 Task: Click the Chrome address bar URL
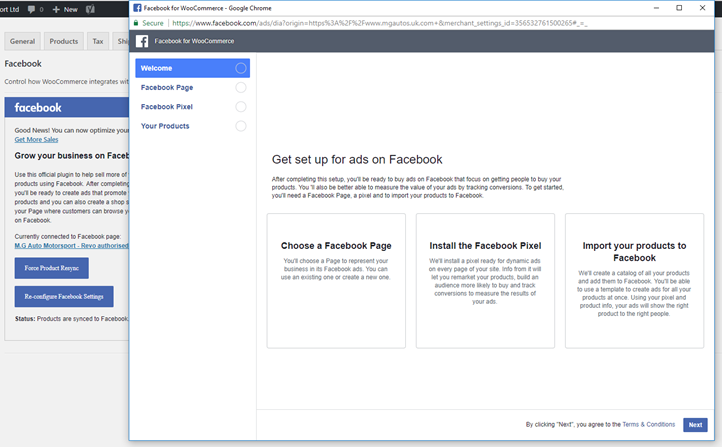[x=379, y=23]
